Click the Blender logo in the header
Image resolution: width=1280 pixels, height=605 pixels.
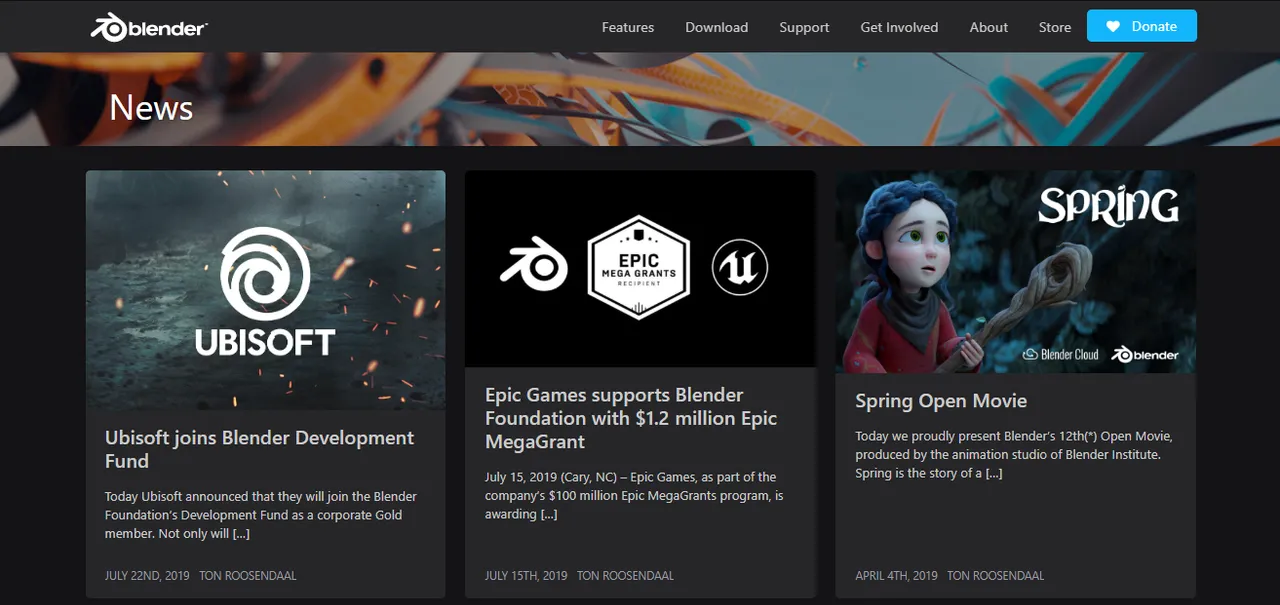tap(148, 27)
